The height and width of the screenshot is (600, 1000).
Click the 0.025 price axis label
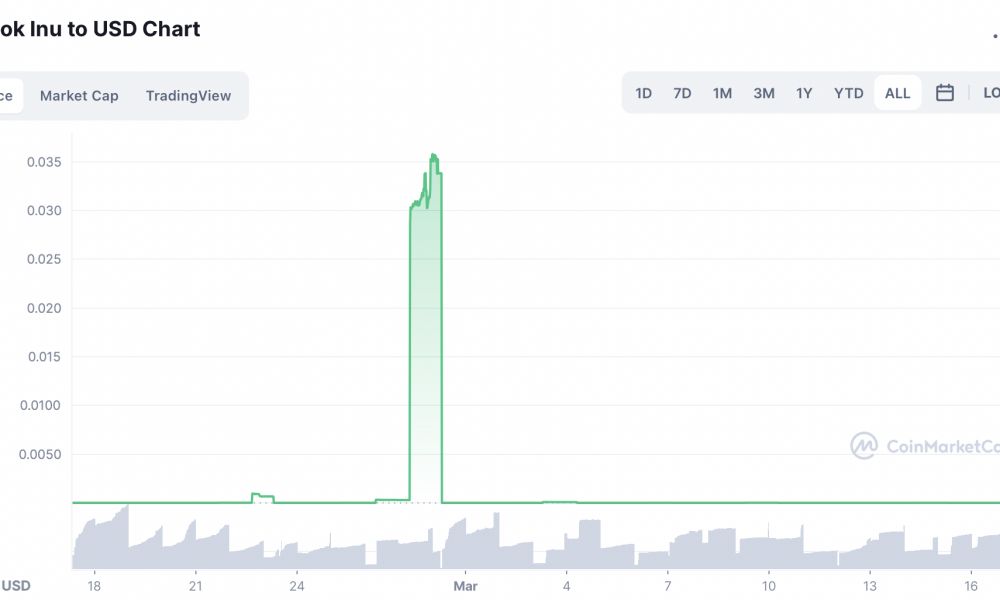point(44,259)
